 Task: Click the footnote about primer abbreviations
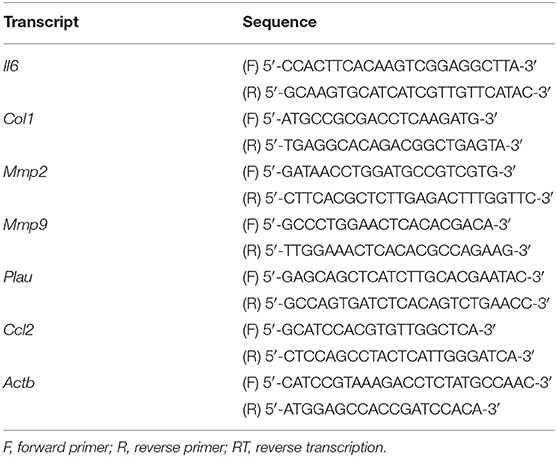coord(194,447)
